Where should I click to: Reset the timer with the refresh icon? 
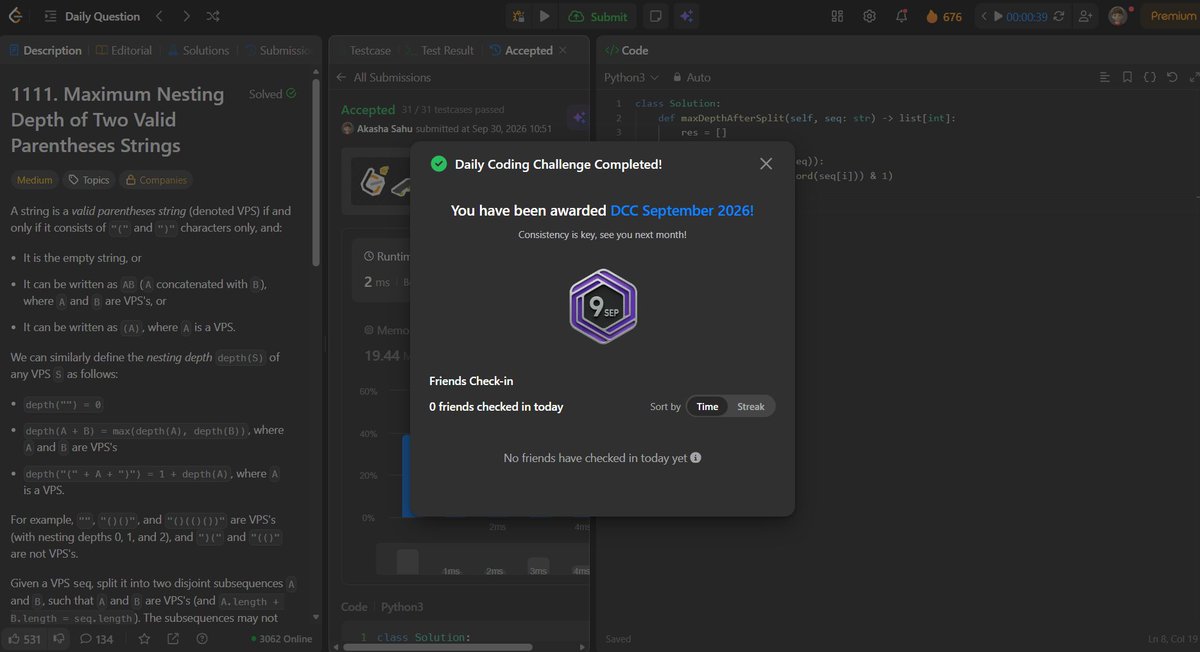click(x=1059, y=16)
